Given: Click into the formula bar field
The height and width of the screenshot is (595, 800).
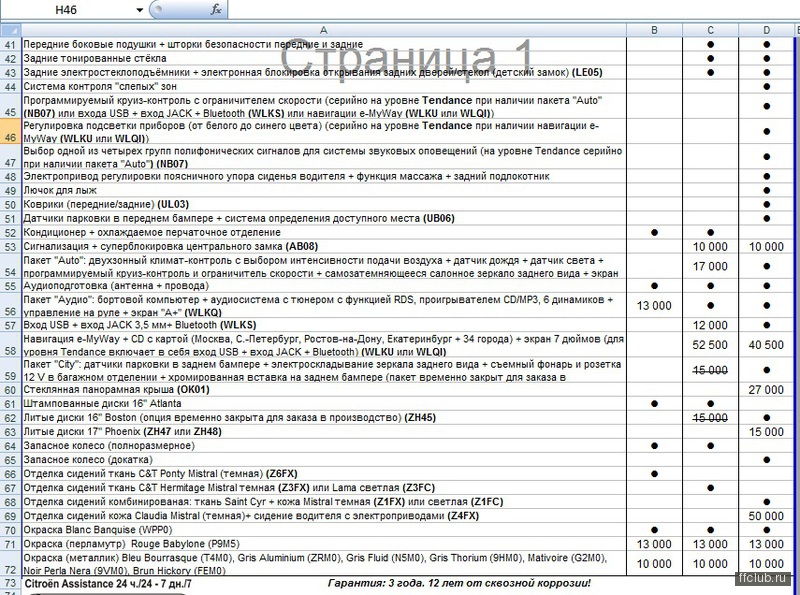Looking at the screenshot, I should point(513,9).
